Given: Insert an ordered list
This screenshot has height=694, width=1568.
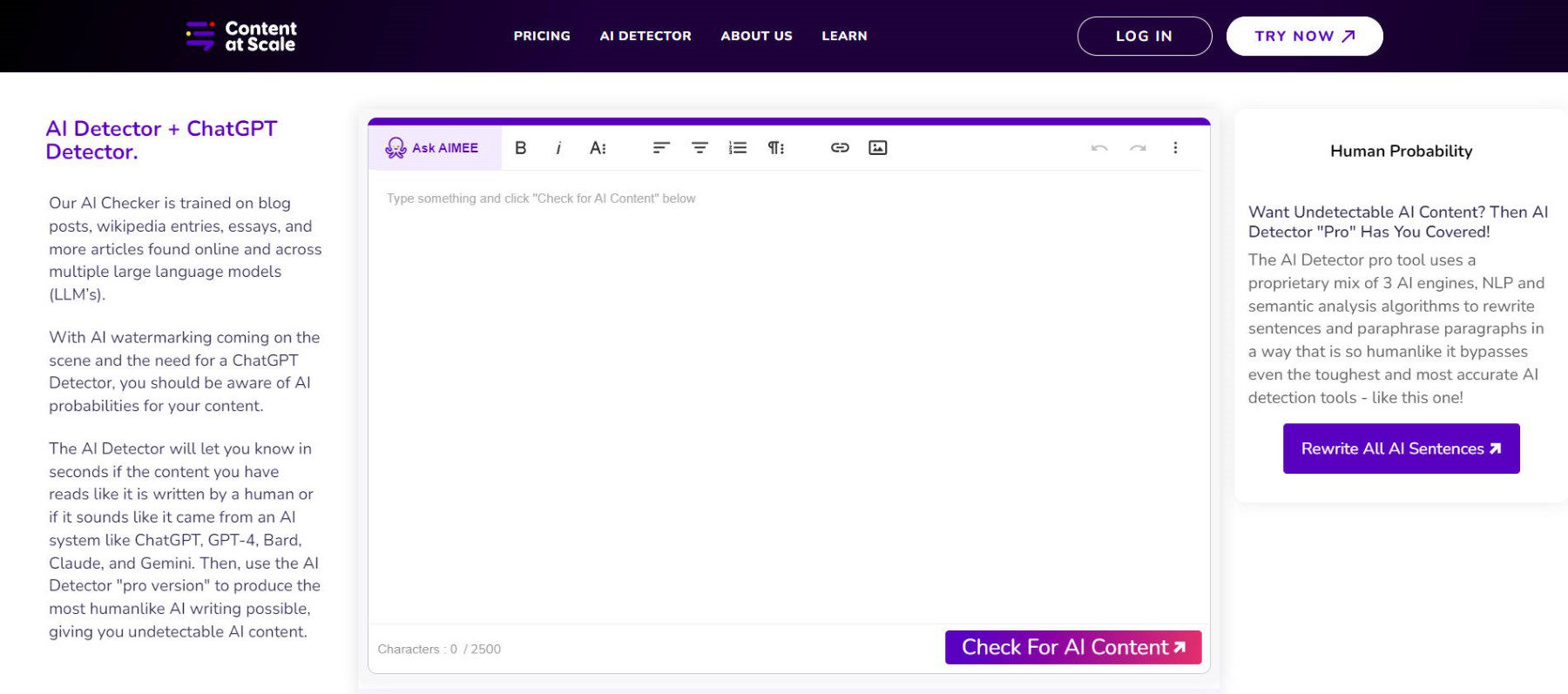Looking at the screenshot, I should pos(738,148).
